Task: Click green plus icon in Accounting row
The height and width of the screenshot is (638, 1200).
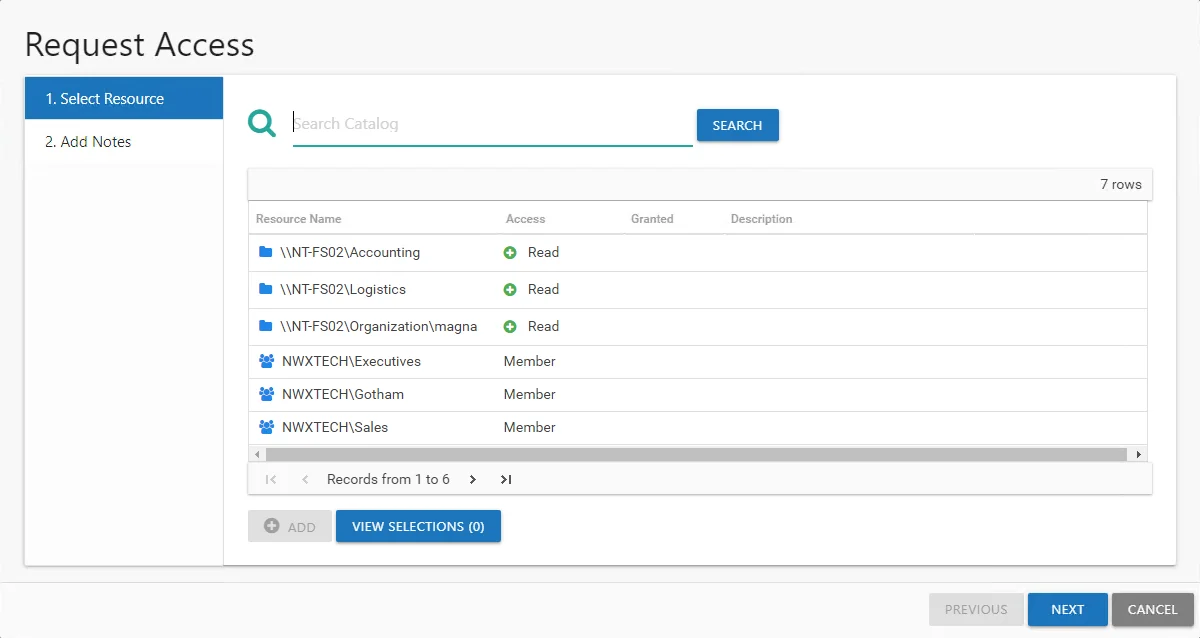Action: pos(510,253)
